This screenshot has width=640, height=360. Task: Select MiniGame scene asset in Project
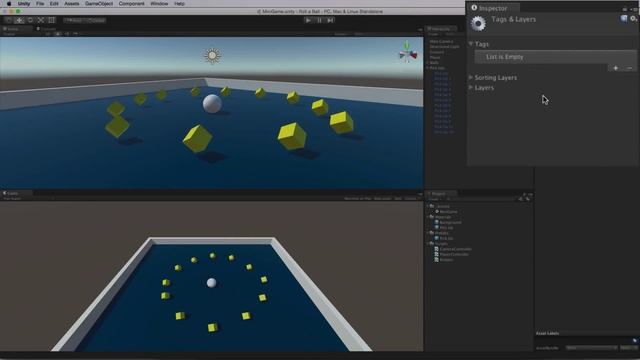click(449, 211)
